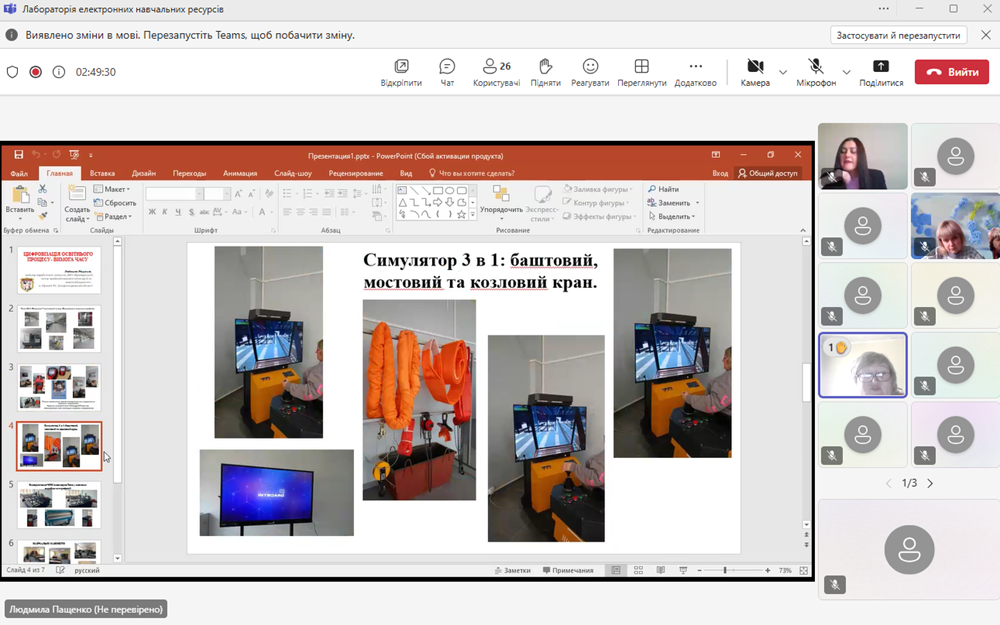Screen dimensions: 1000x625
Task: Click the recording indicator icon
Action: click(x=36, y=72)
